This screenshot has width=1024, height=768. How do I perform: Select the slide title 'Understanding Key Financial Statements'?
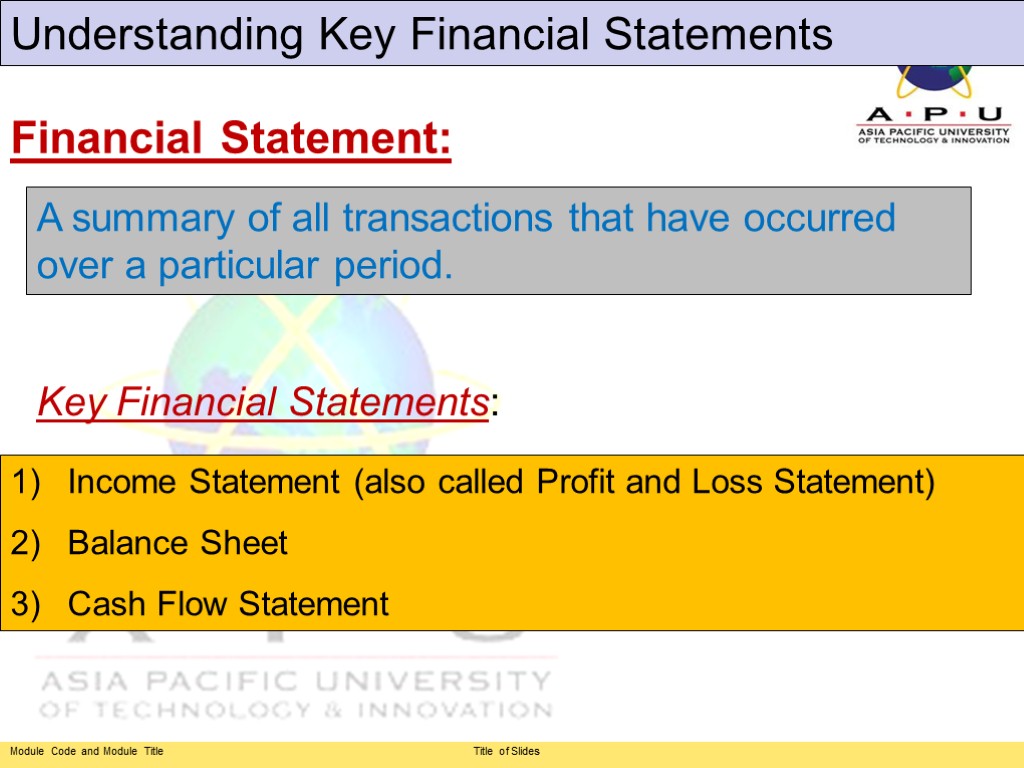pyautogui.click(x=423, y=35)
